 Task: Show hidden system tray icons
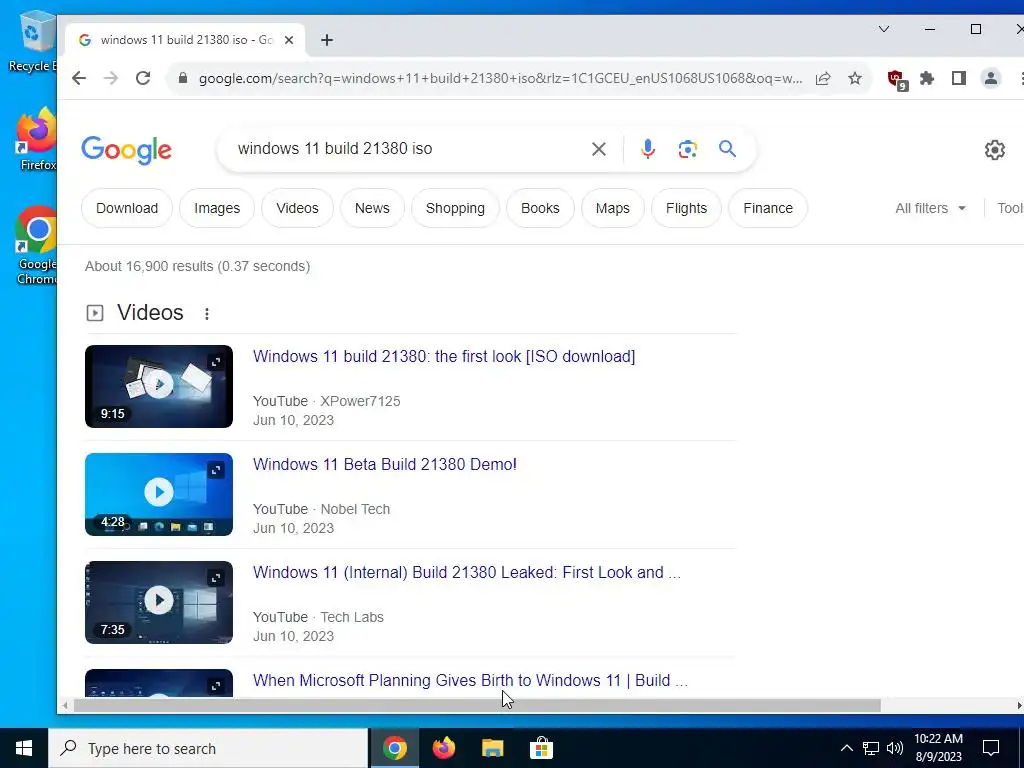coord(846,748)
